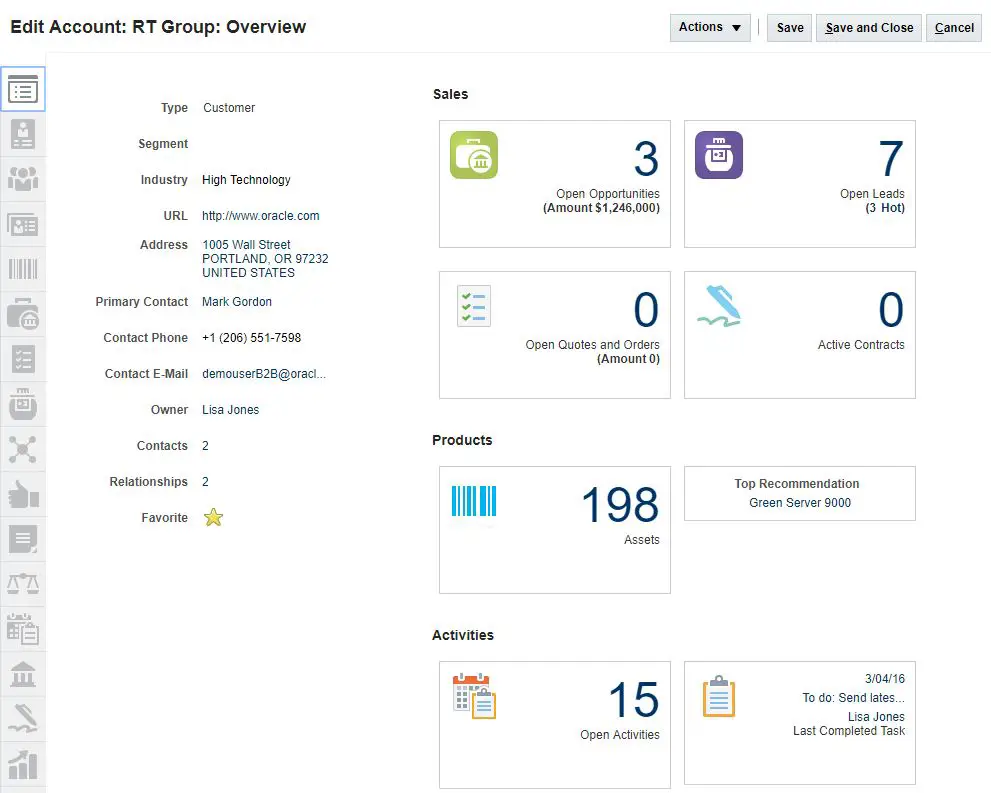Viewport: 991px width, 793px height.
Task: Open the Open Leads tile
Action: (x=799, y=184)
